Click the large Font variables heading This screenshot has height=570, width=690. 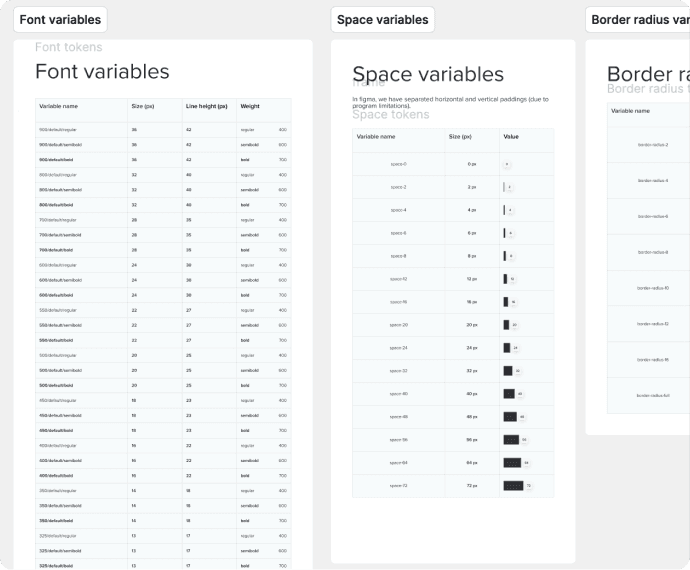click(102, 71)
